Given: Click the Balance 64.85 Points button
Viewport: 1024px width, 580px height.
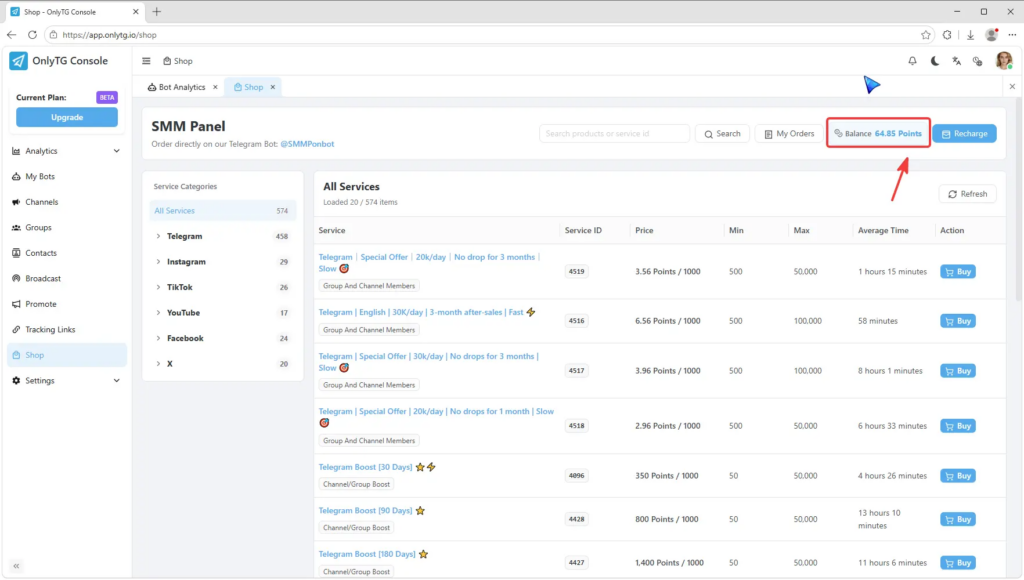Looking at the screenshot, I should [x=878, y=133].
